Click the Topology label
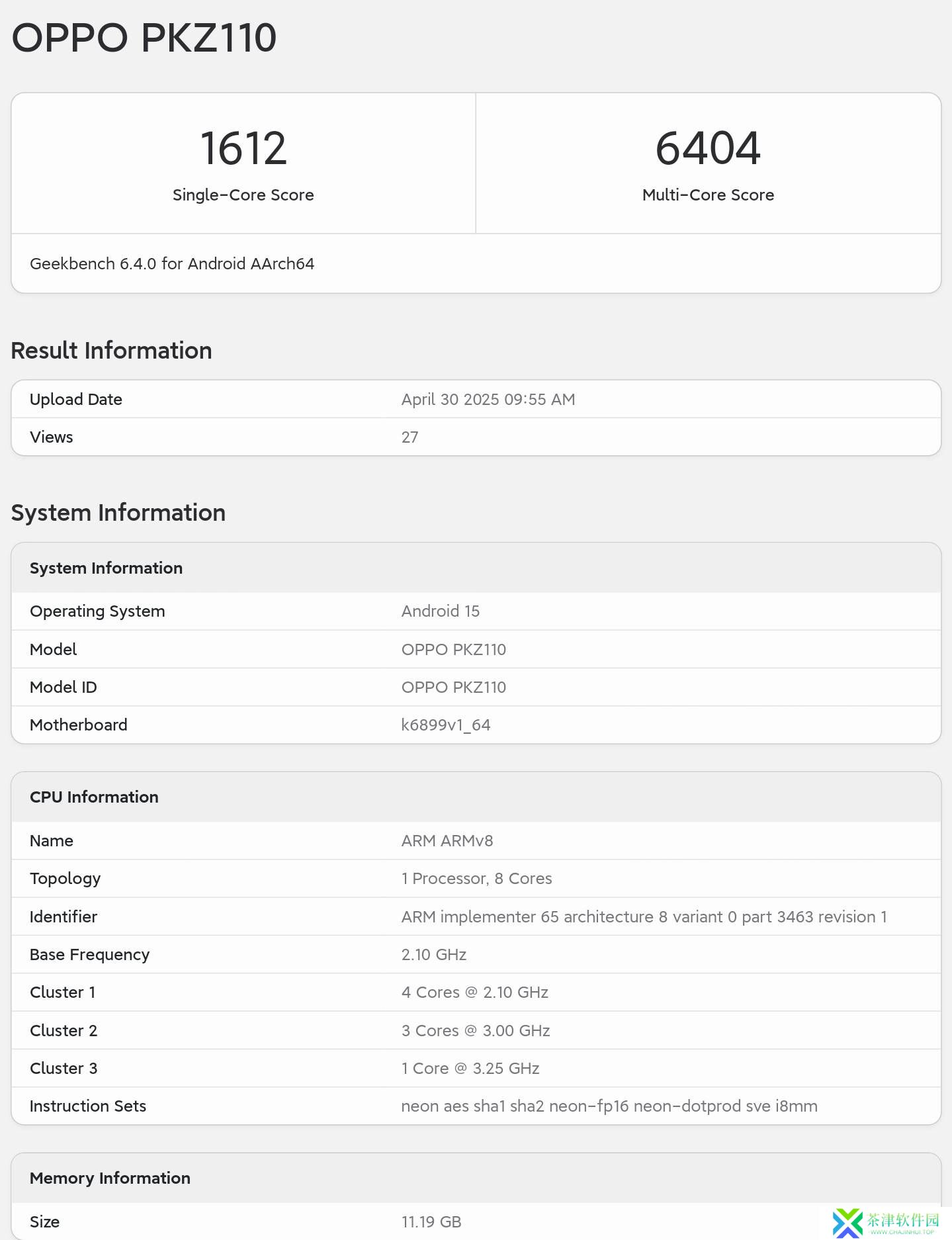Image resolution: width=952 pixels, height=1240 pixels. click(65, 879)
